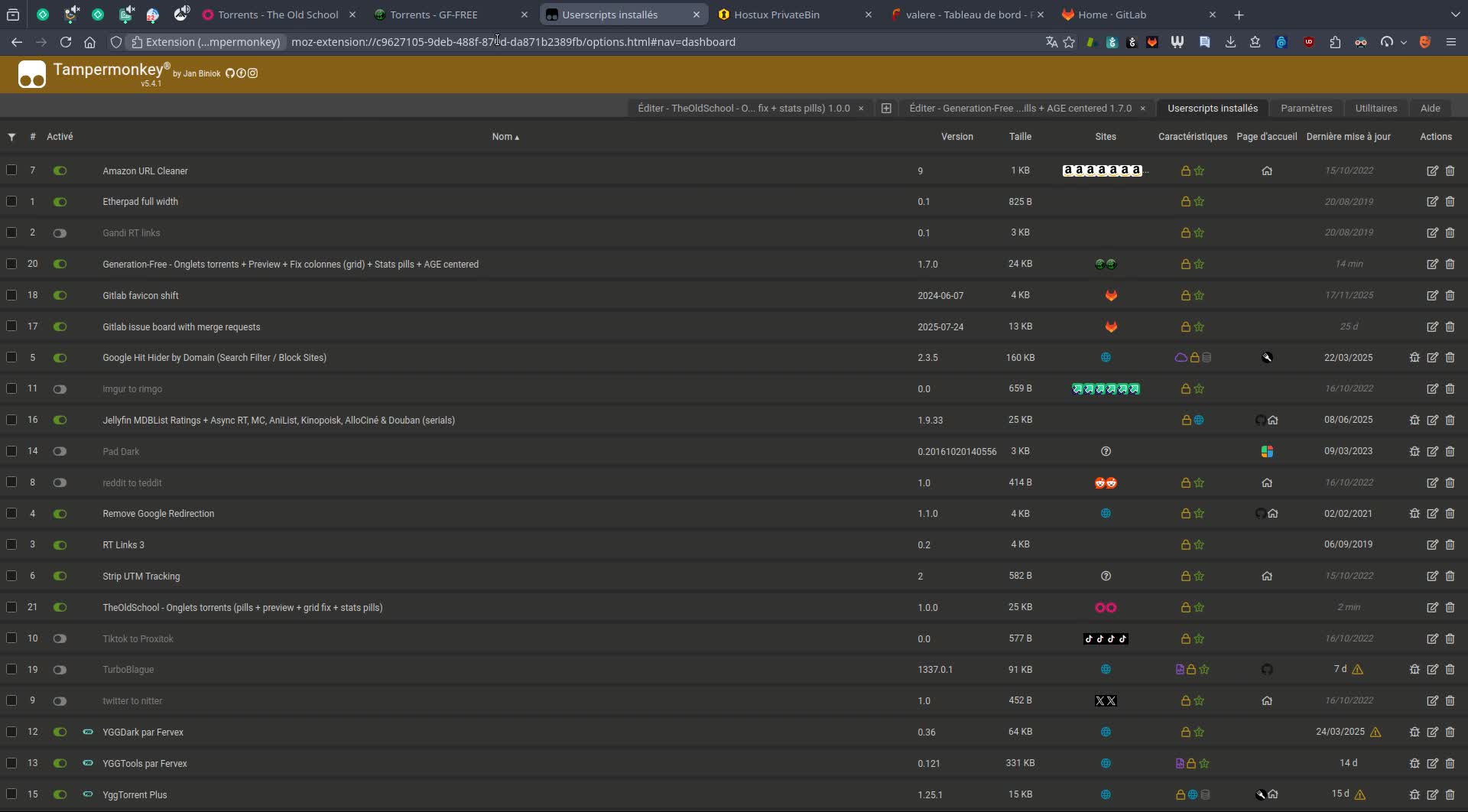
Task: Edit the TheOldSchool Onglets torrents script
Action: pos(1432,607)
